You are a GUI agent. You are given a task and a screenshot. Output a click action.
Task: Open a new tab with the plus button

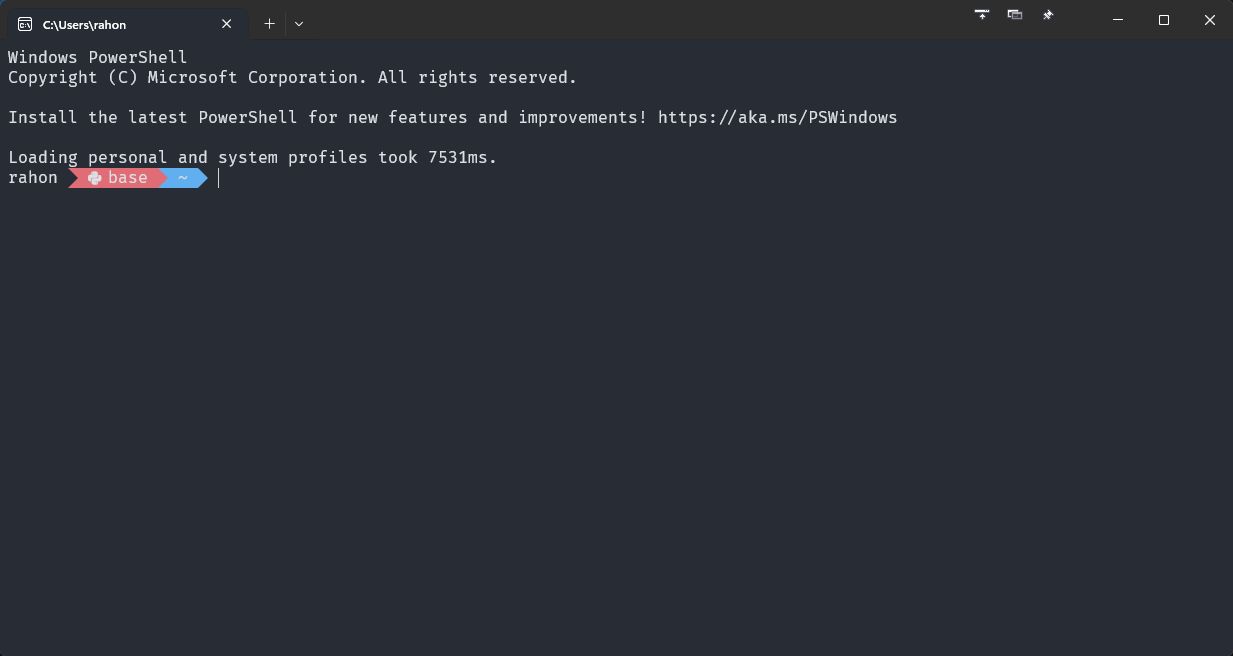pos(269,24)
